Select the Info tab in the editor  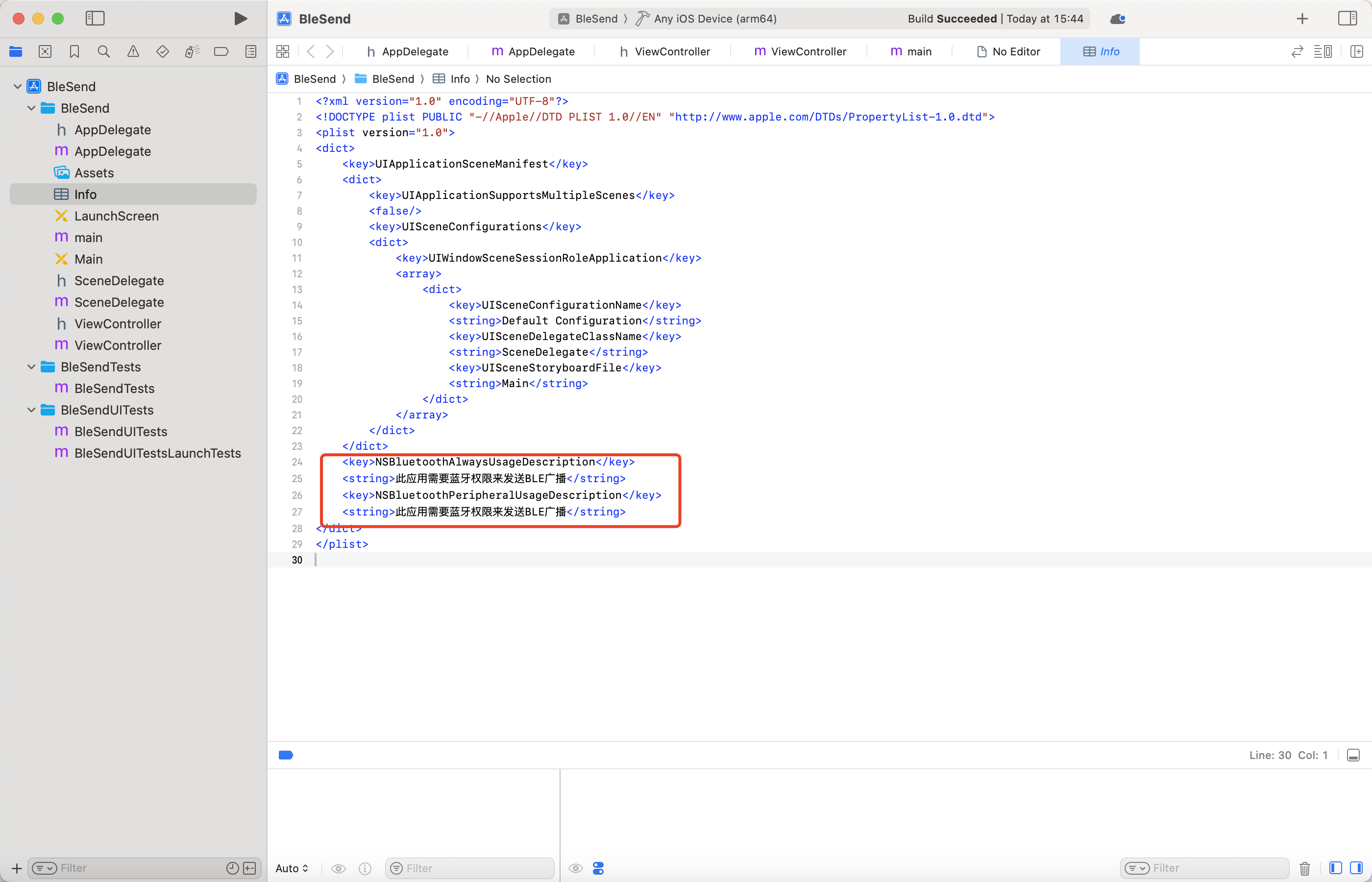[x=1100, y=51]
